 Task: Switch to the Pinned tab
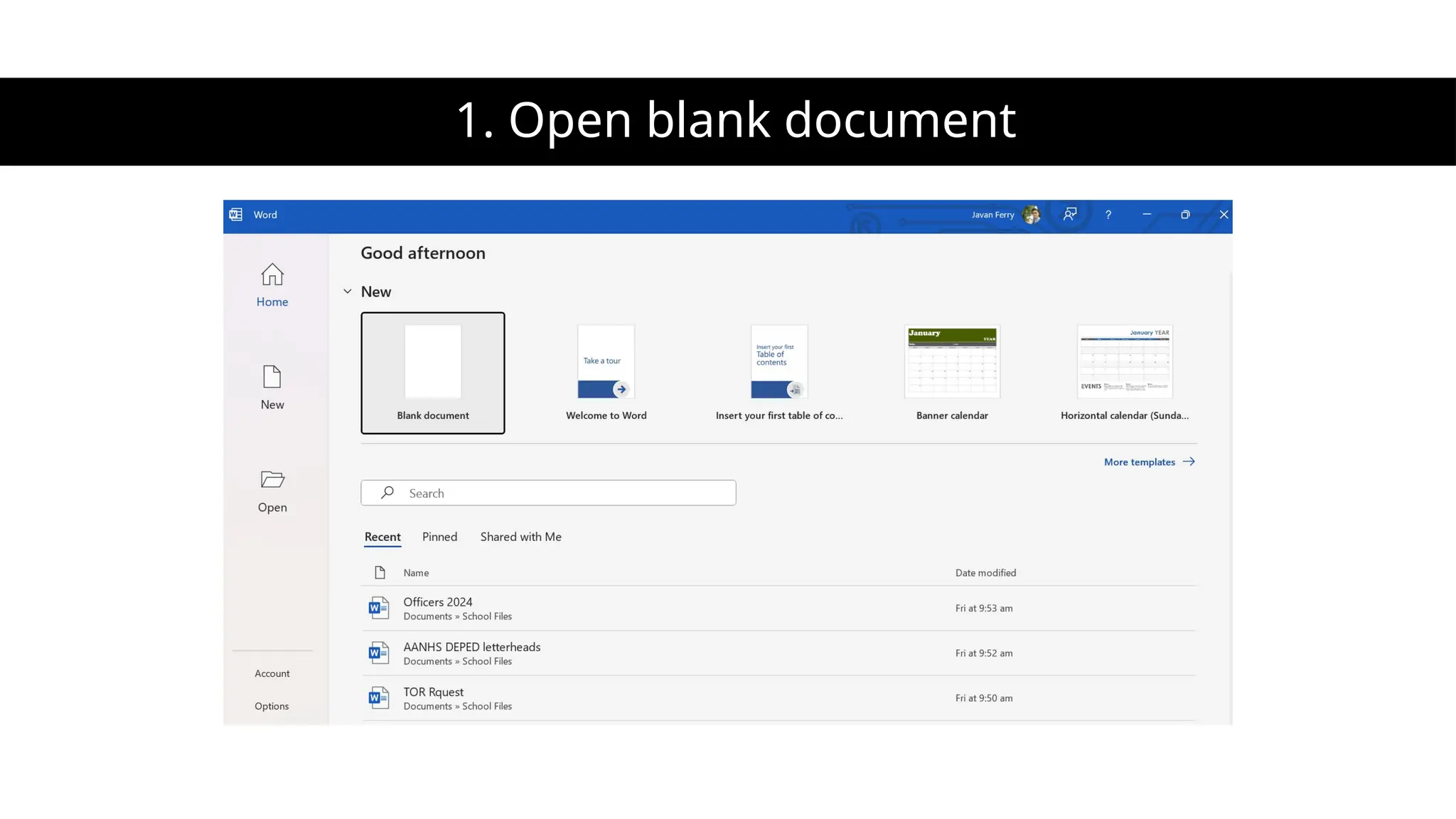pos(439,537)
